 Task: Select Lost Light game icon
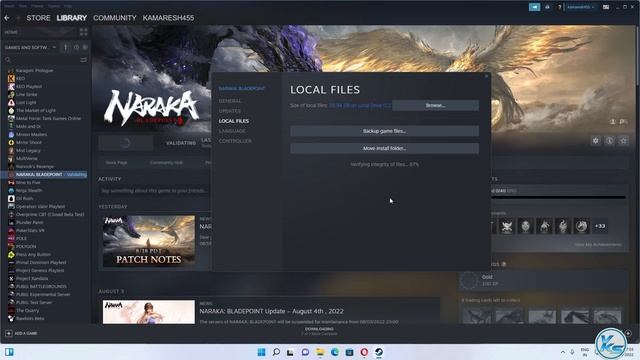(x=11, y=102)
